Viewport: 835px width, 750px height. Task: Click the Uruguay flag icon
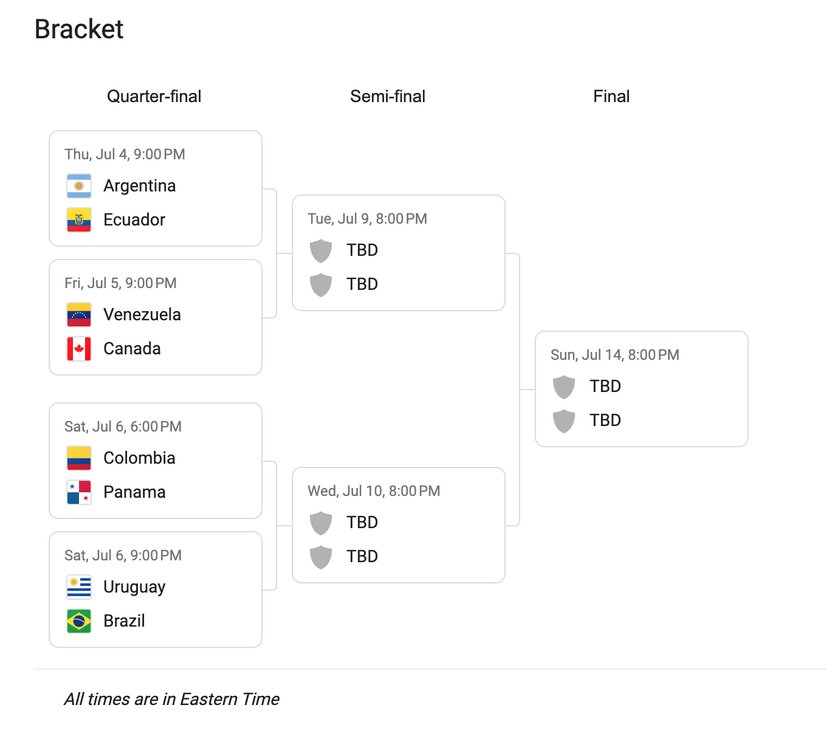[x=79, y=587]
